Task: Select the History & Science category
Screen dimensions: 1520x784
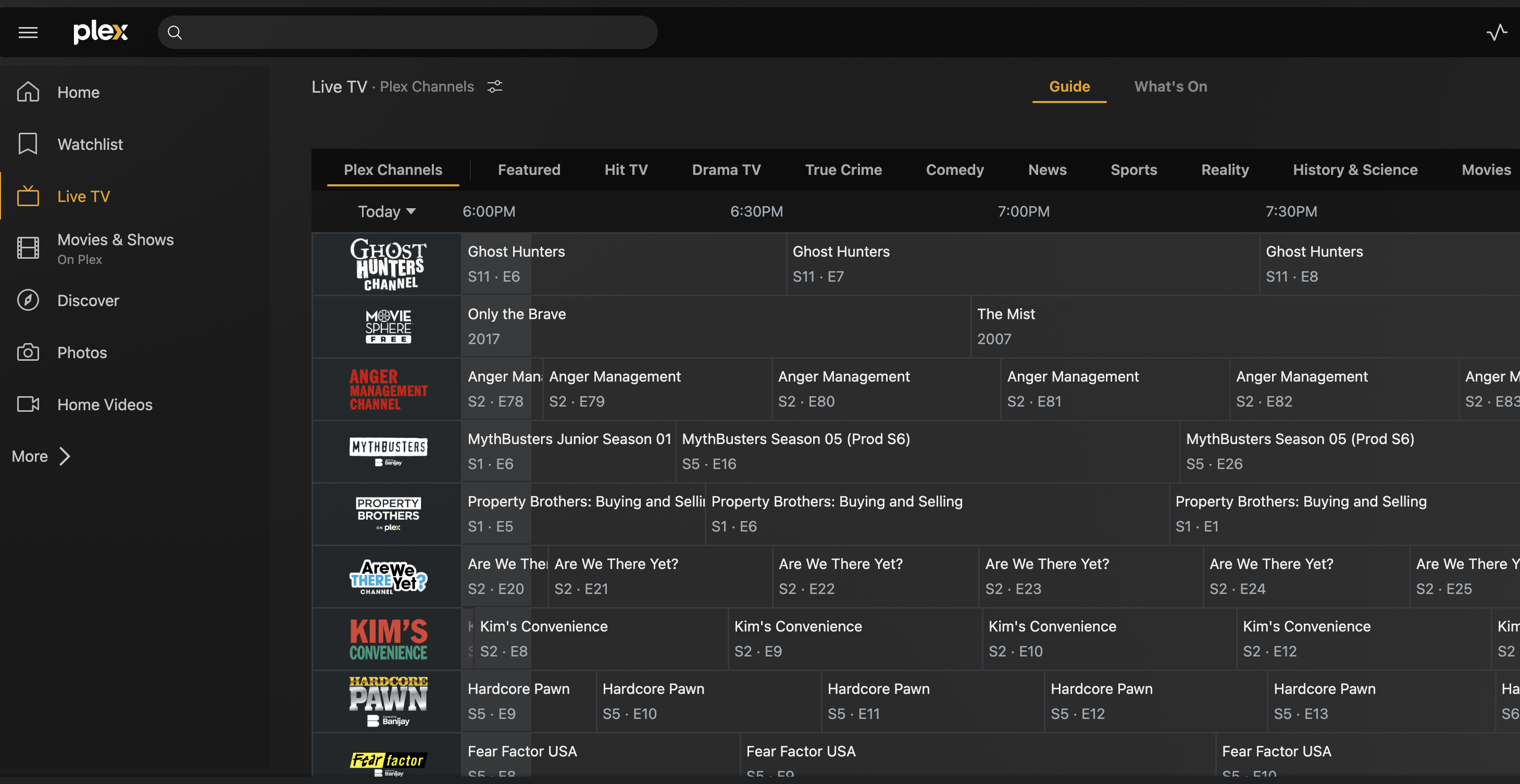Action: click(1355, 170)
